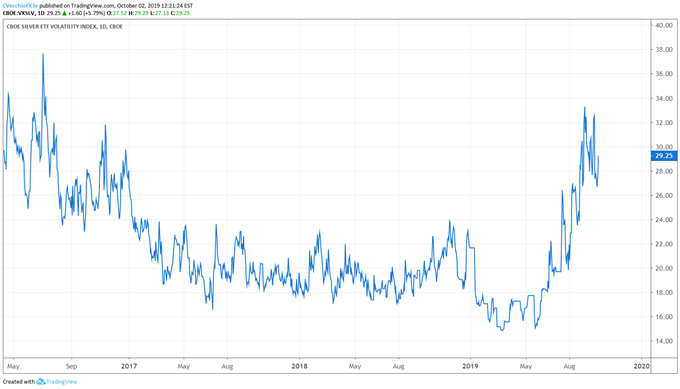Click the 18.00 price axis label

coord(664,293)
